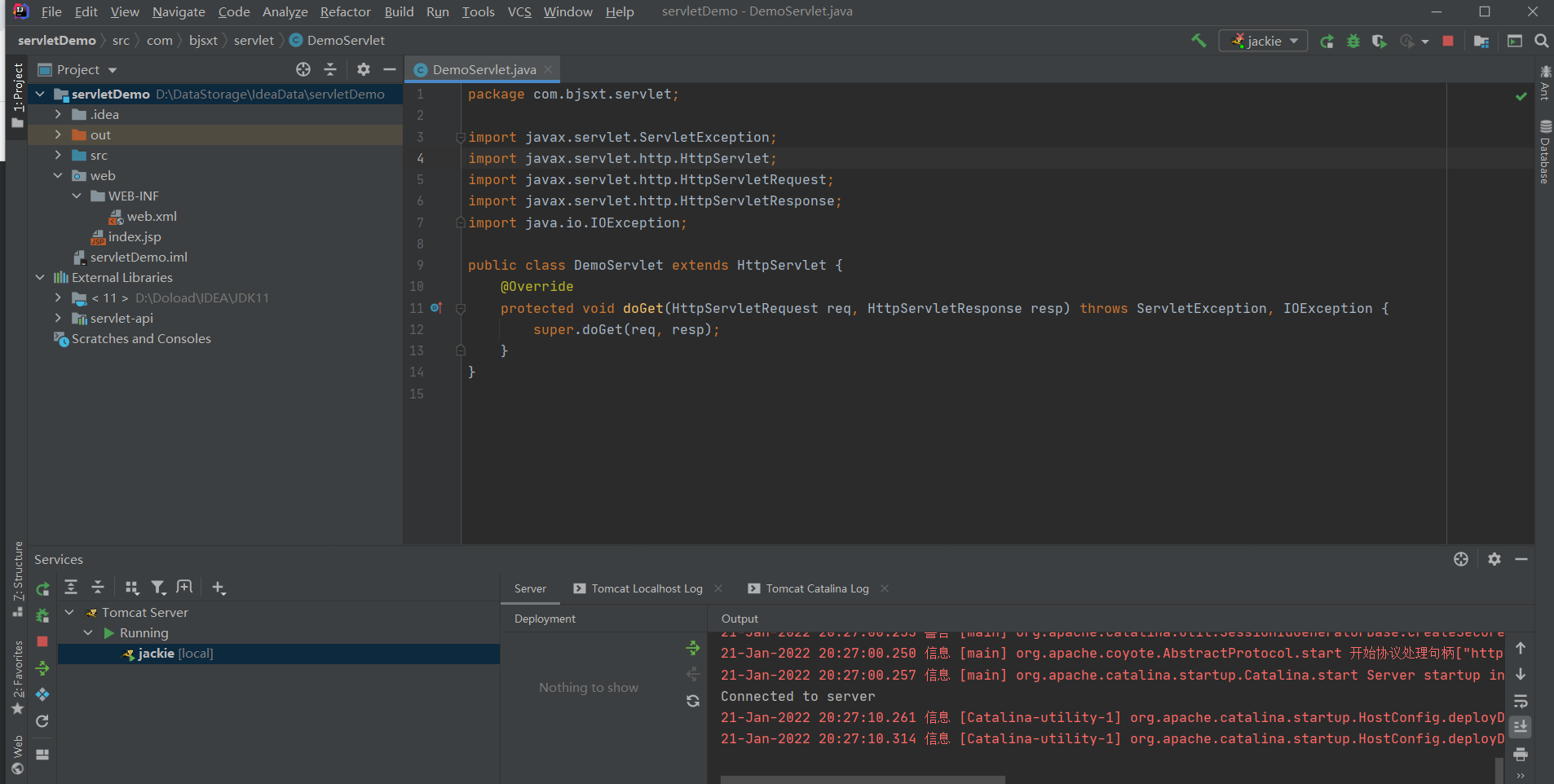
Task: Toggle the Ant tool window stripe
Action: click(1545, 83)
